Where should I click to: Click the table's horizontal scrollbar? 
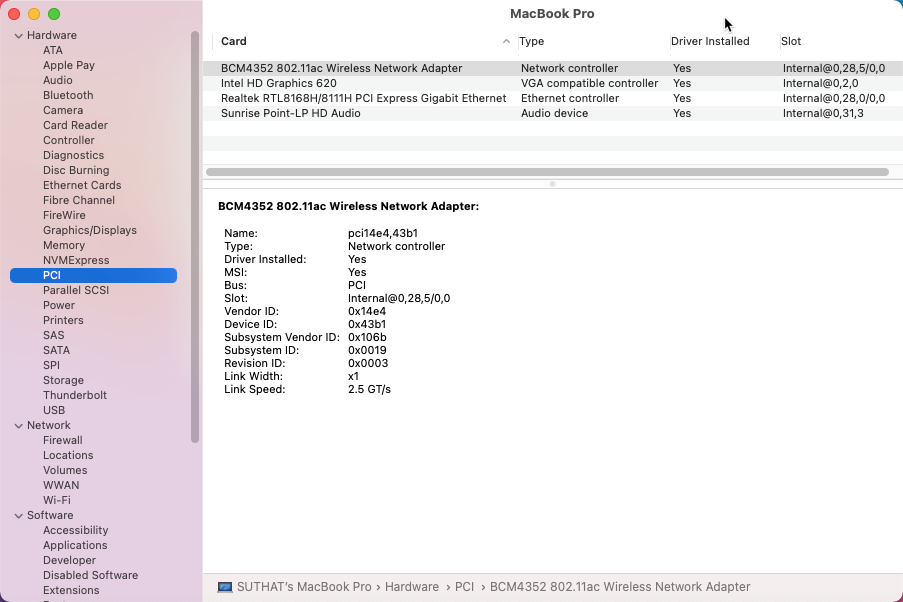[x=547, y=172]
